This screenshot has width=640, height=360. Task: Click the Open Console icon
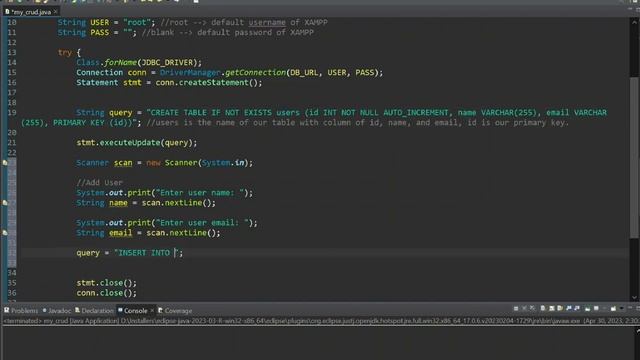[613, 308]
